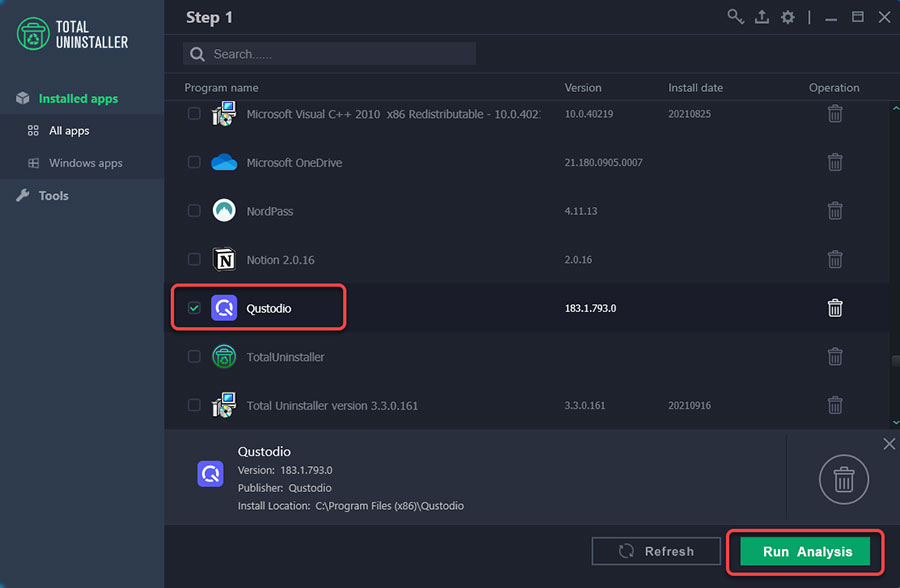
Task: Trash Total Uninstaller version 3.3.0.161
Action: click(x=835, y=405)
